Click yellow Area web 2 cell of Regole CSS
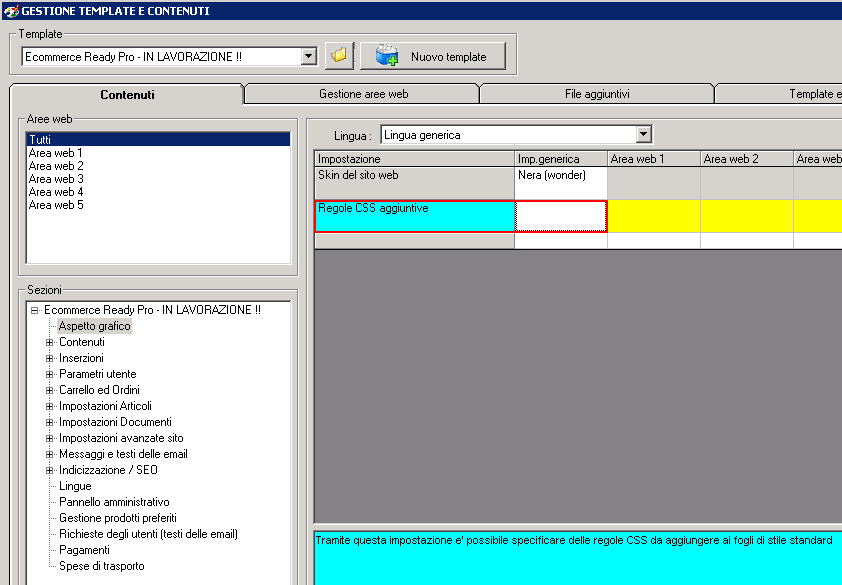Image resolution: width=842 pixels, height=585 pixels. point(746,216)
